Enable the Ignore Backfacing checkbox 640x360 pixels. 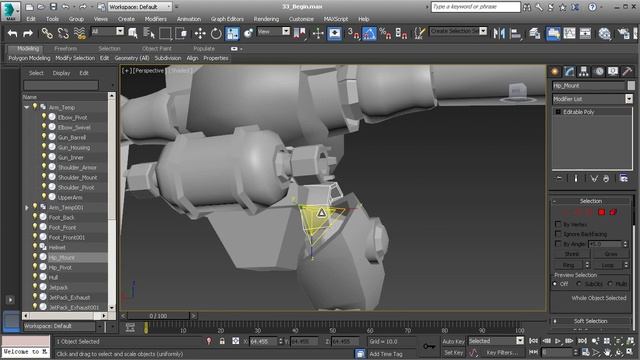click(x=558, y=234)
